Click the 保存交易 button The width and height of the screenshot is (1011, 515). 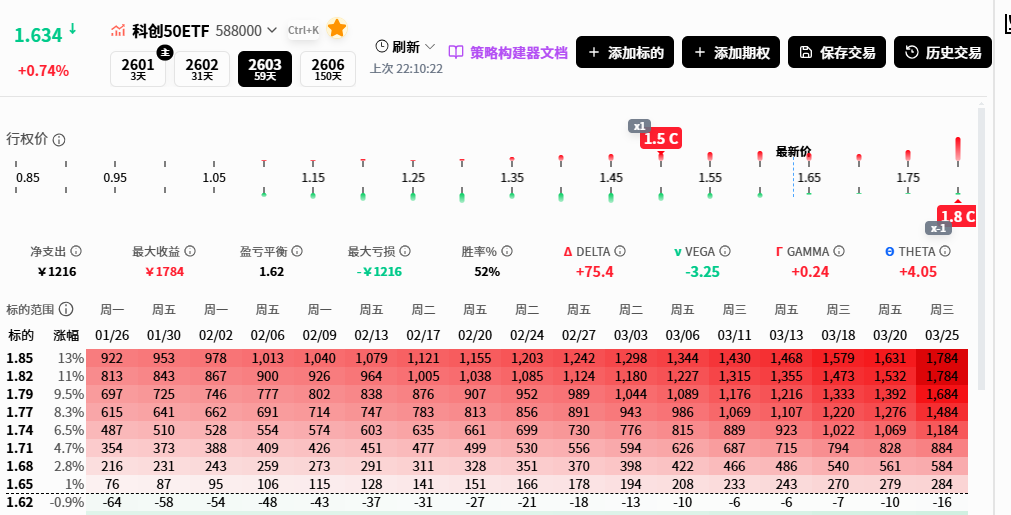tap(836, 53)
